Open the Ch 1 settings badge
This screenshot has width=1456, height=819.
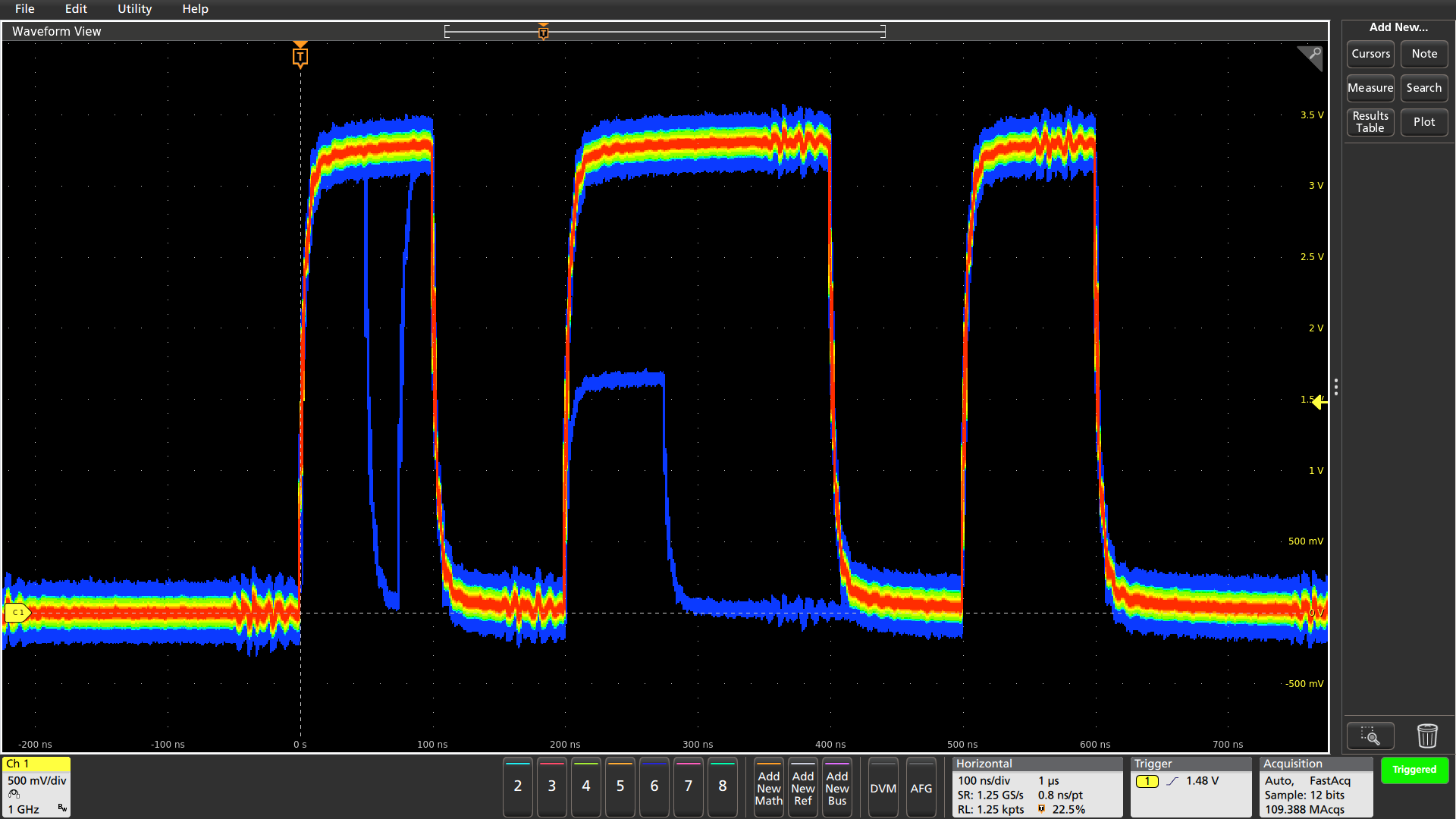36,787
